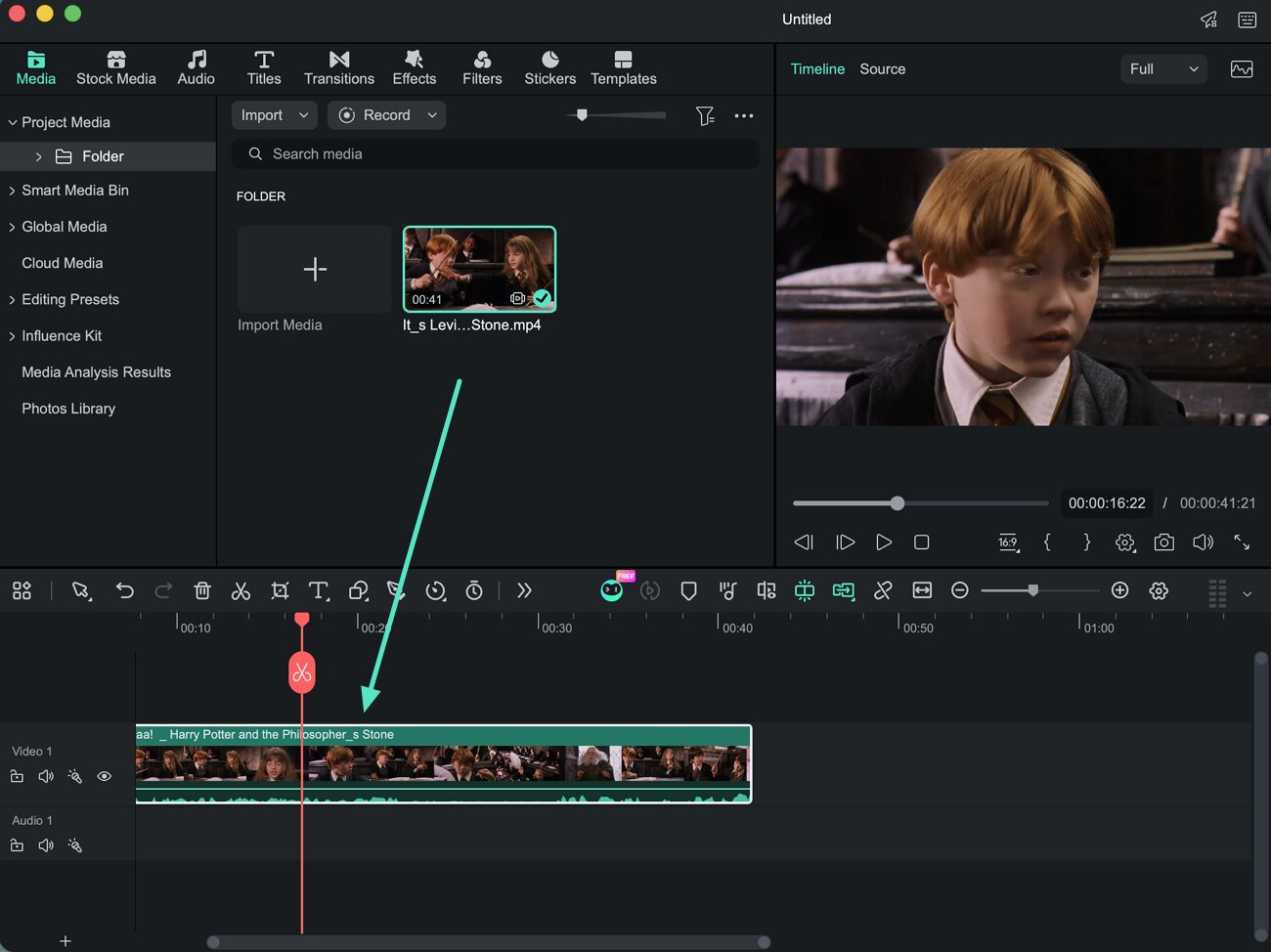The image size is (1271, 952).
Task: Open Media Analysis Results
Action: point(96,372)
